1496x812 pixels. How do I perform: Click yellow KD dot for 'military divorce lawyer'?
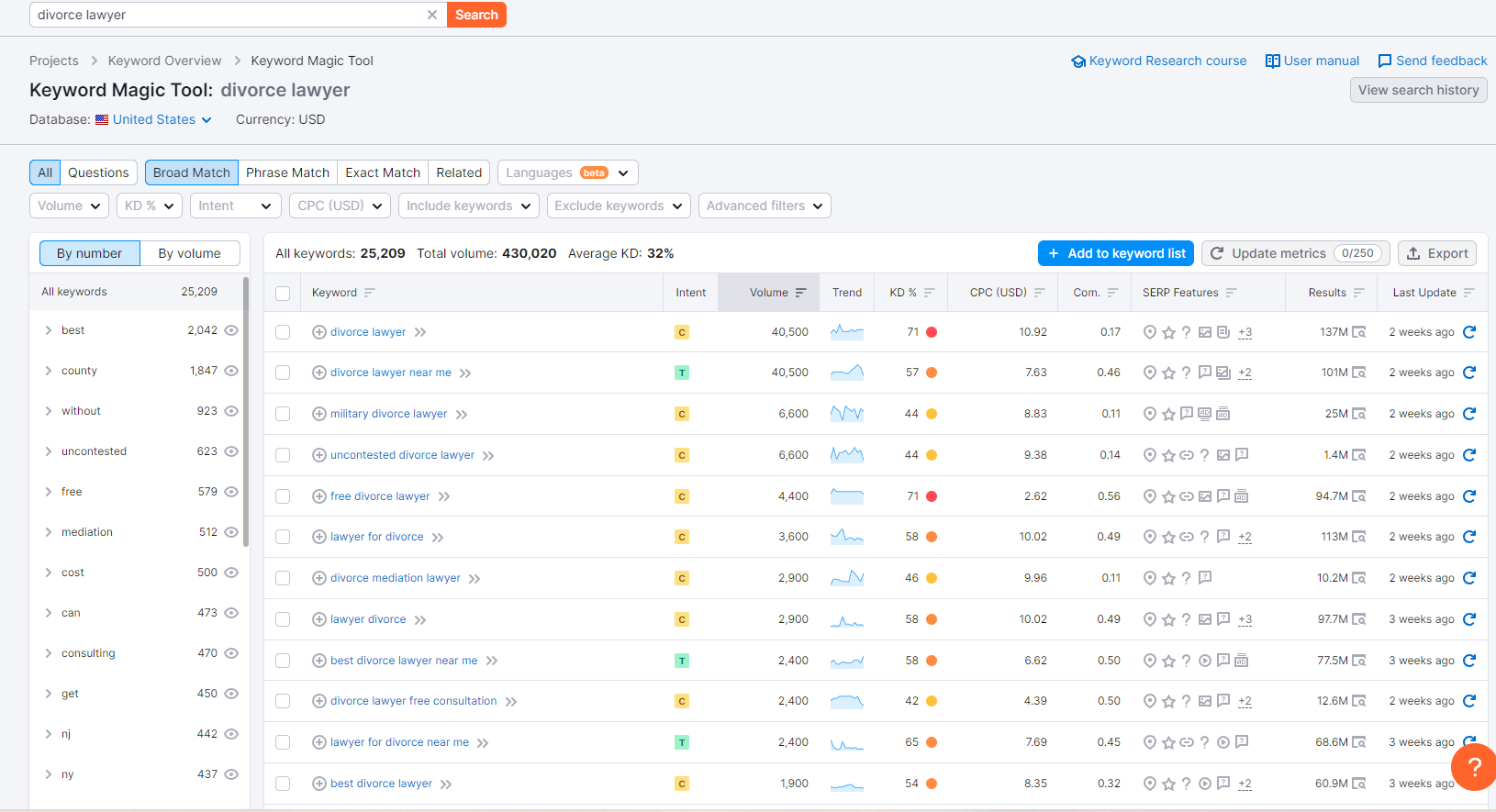pos(932,414)
